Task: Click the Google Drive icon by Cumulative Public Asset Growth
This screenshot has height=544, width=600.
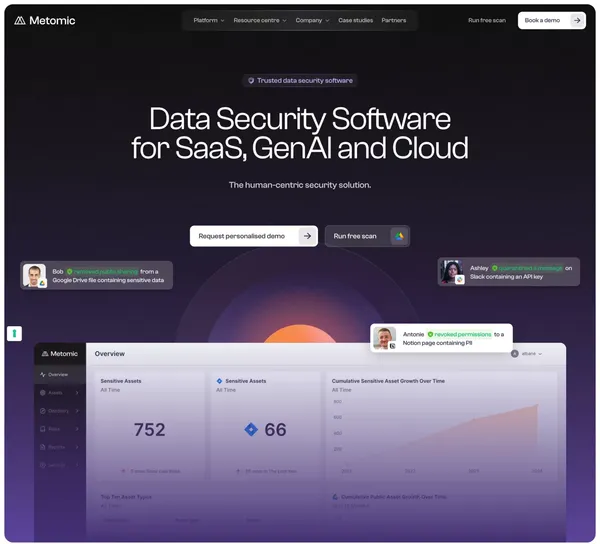Action: [335, 497]
